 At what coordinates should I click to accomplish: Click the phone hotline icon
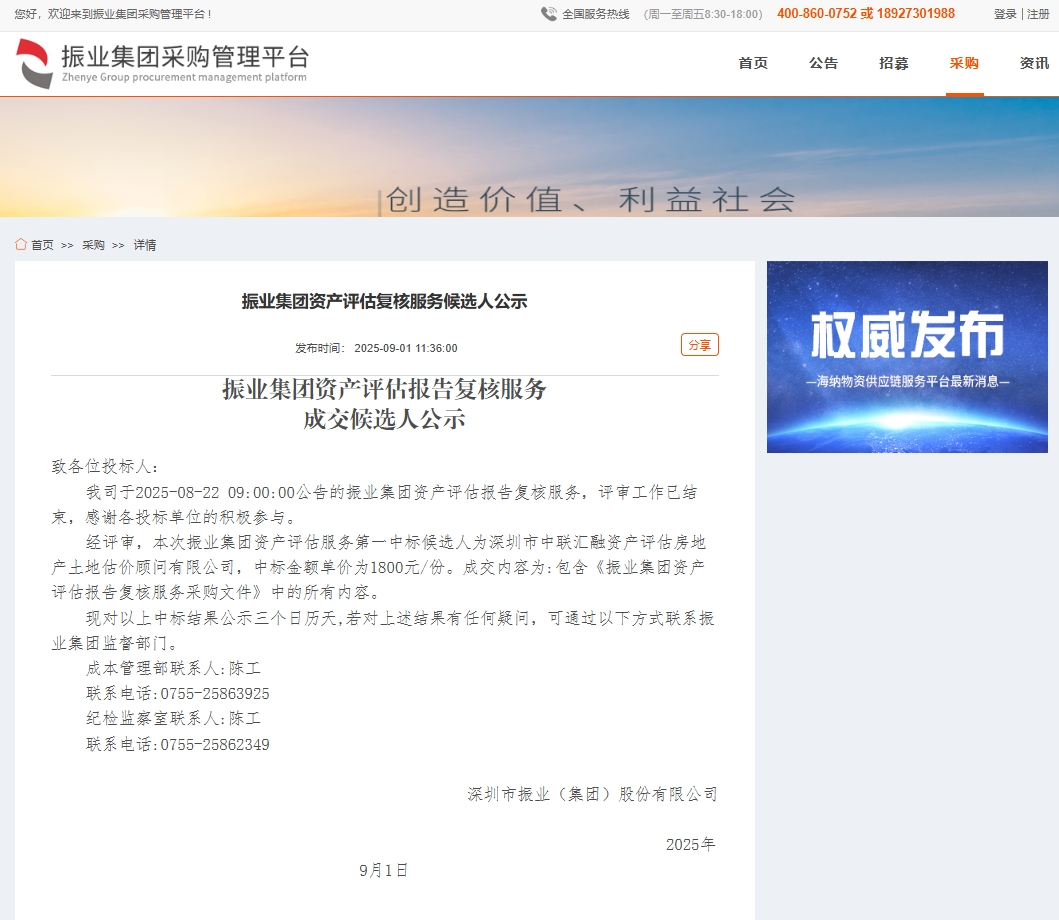point(548,14)
